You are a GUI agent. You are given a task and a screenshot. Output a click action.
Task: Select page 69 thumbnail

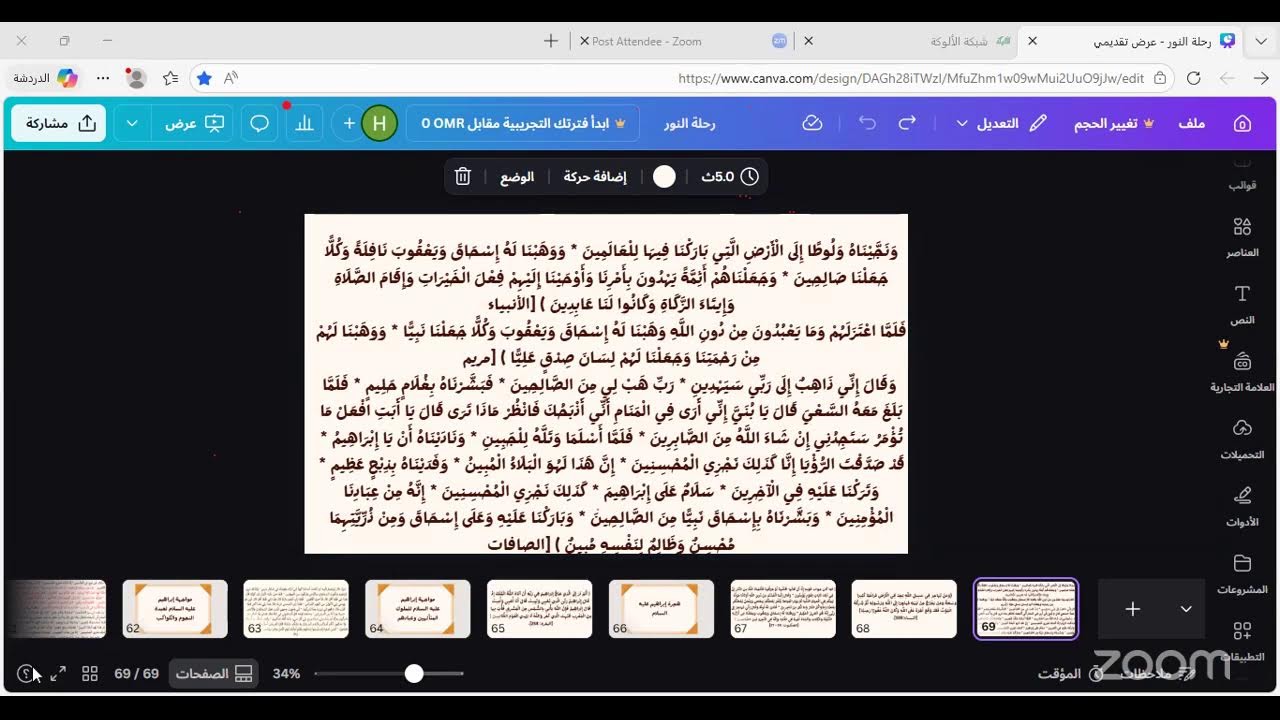(x=1026, y=608)
